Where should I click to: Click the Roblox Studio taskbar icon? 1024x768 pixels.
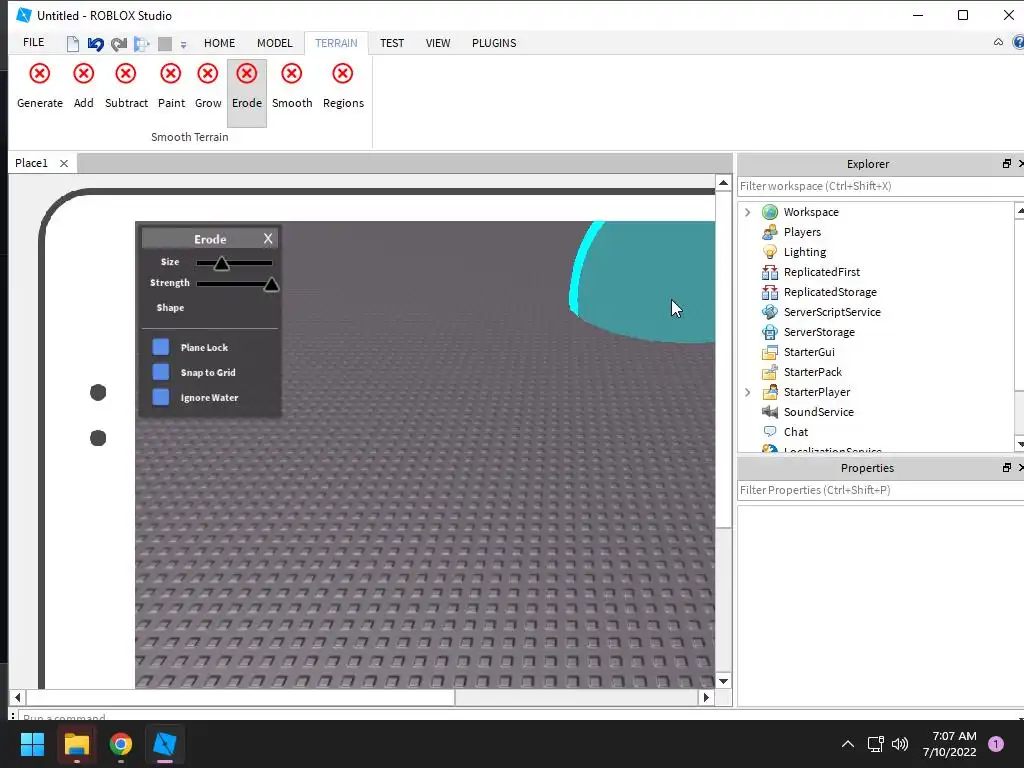coord(165,744)
